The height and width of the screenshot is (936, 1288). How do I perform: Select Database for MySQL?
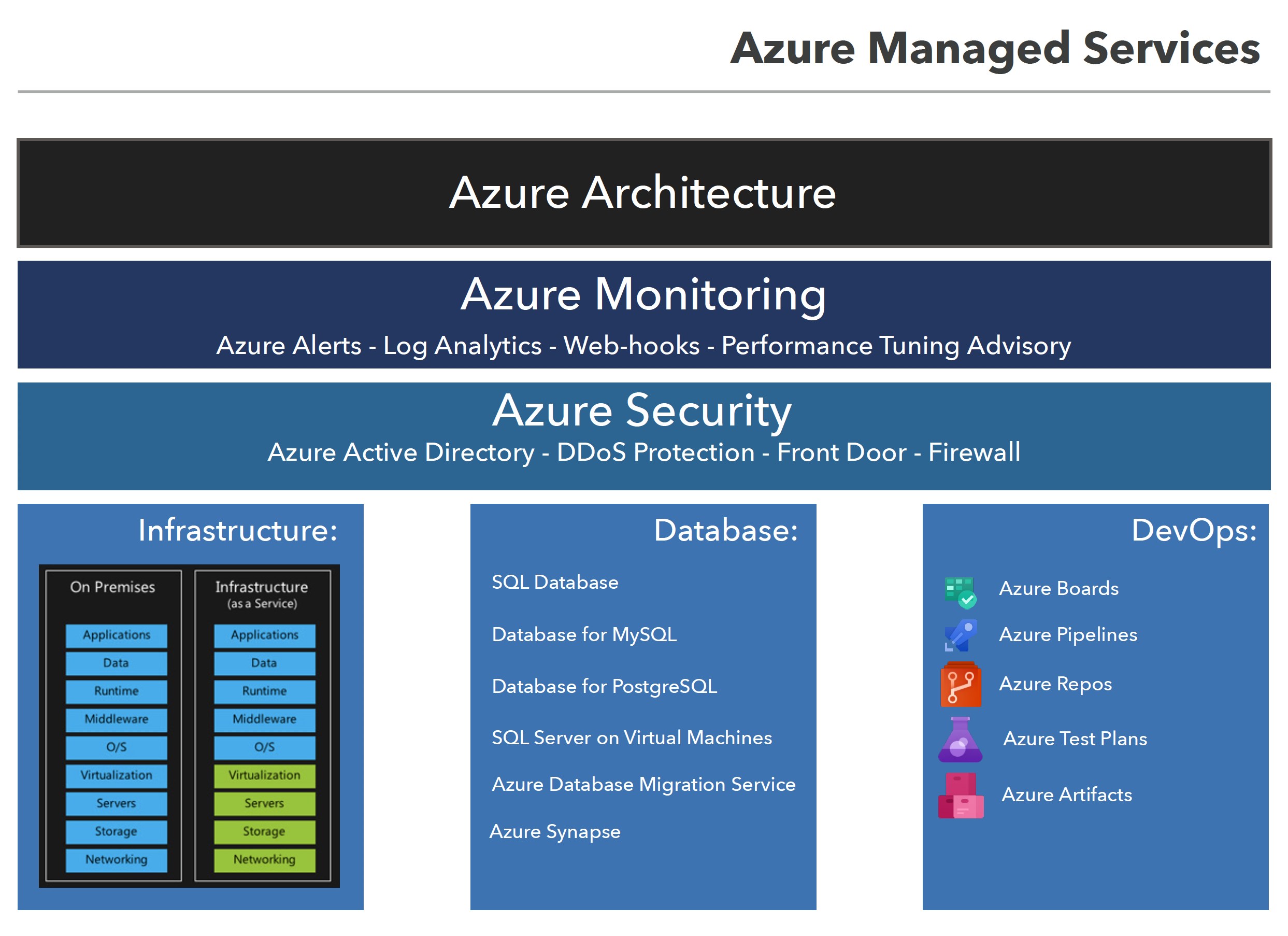pos(584,634)
